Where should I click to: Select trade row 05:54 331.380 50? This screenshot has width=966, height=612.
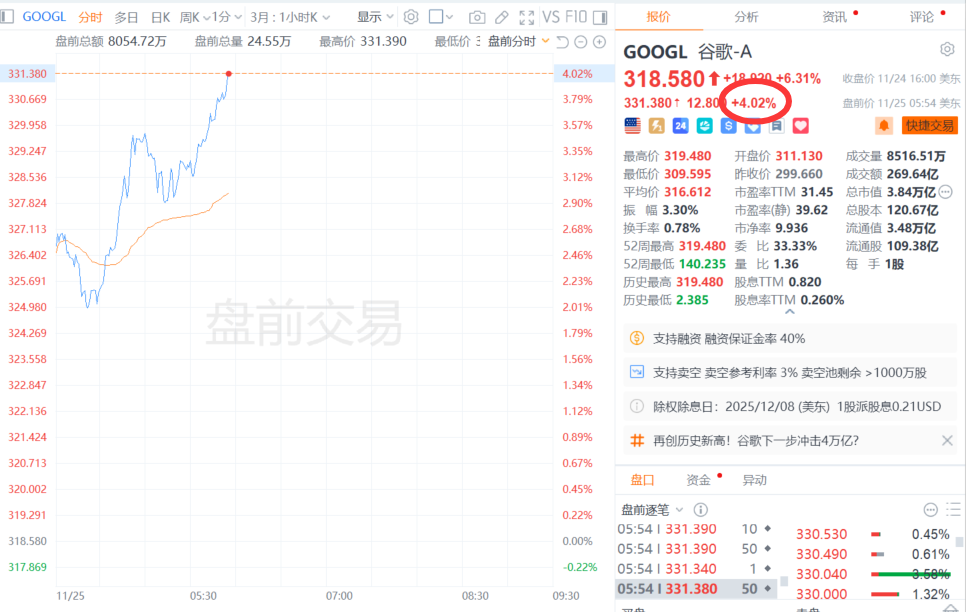click(696, 589)
